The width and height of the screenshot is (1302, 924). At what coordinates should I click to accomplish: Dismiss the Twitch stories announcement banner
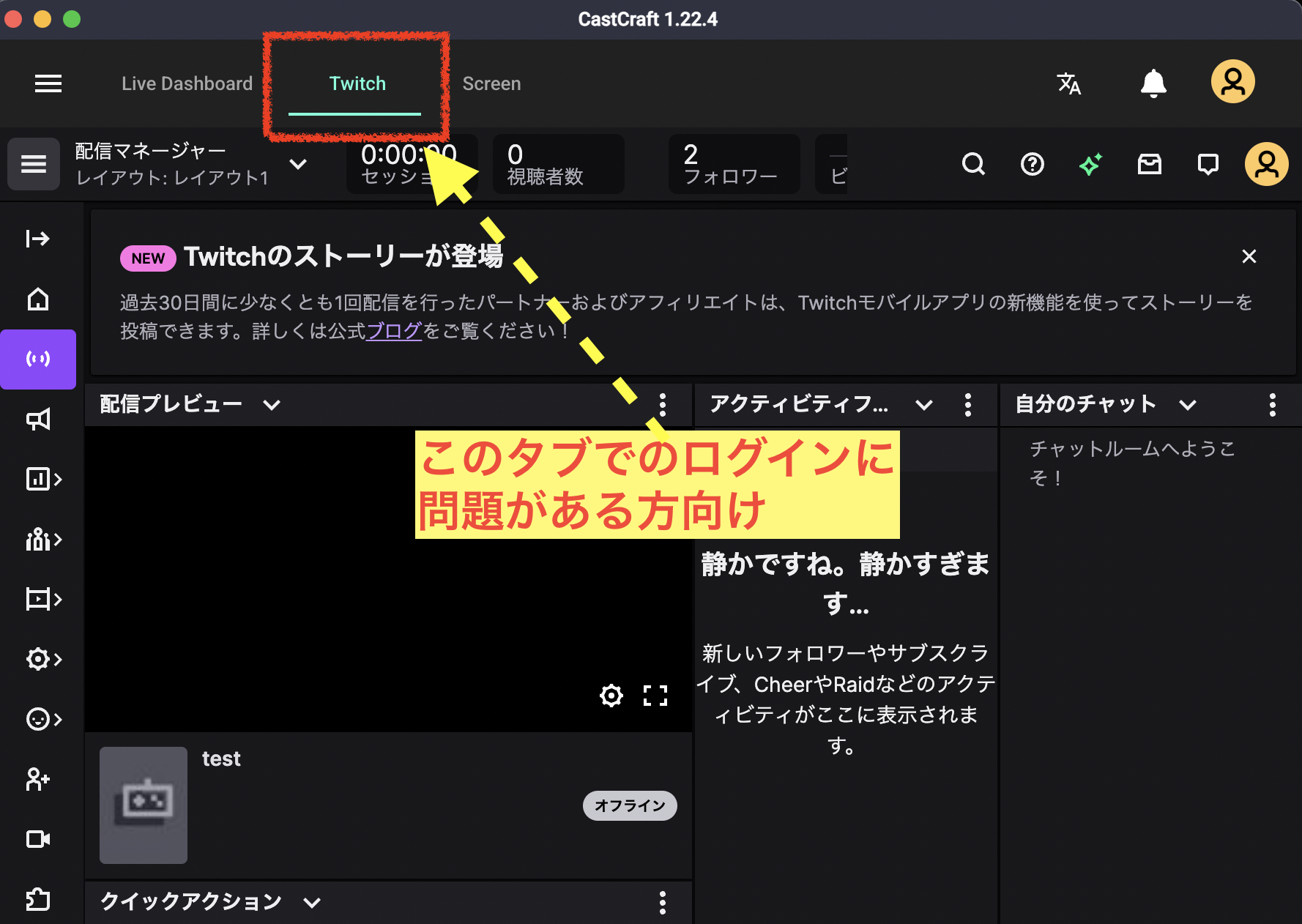1249,256
